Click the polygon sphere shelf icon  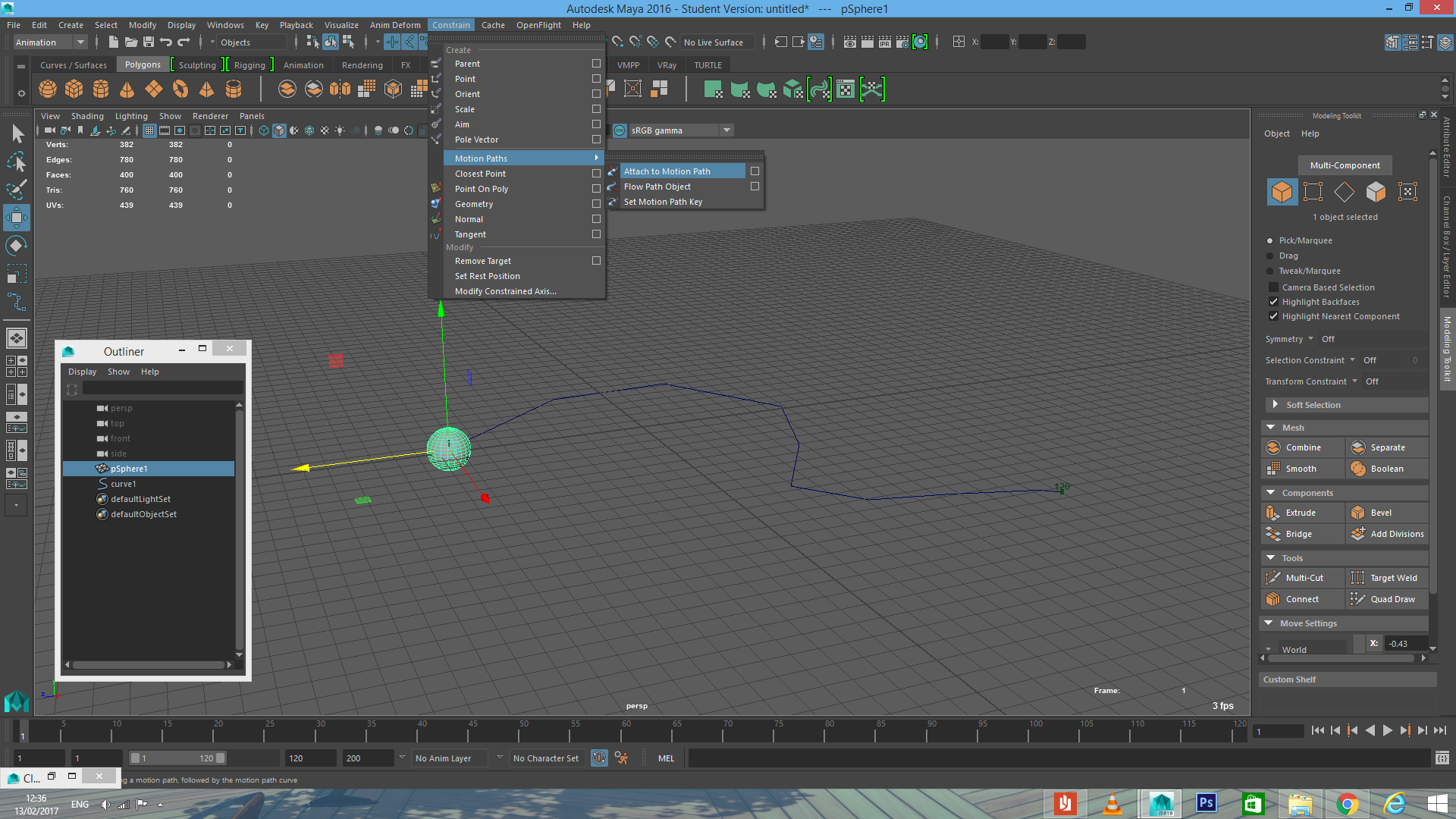[x=48, y=89]
